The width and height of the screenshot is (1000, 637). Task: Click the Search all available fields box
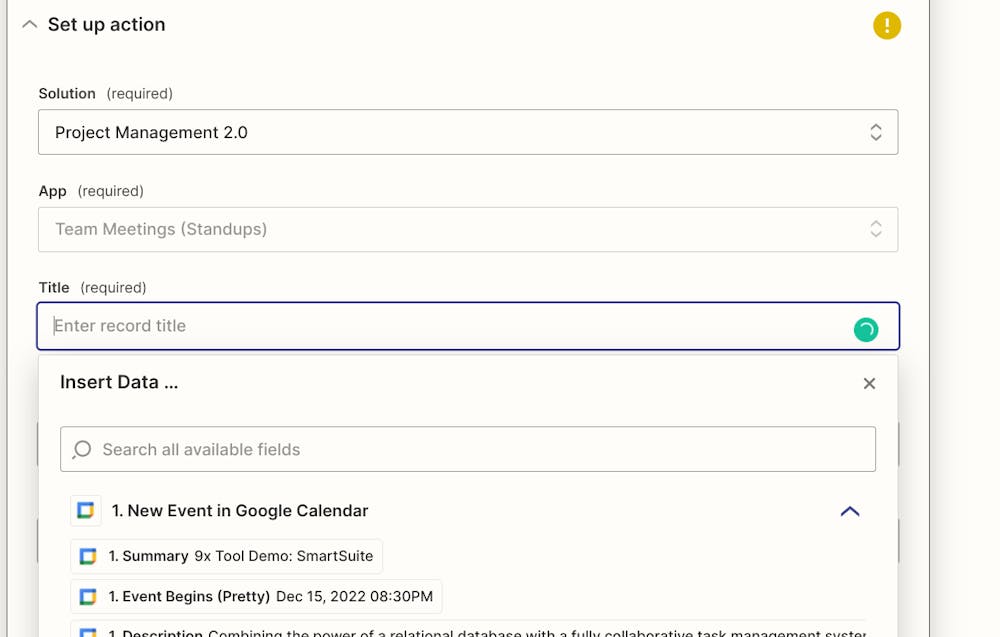tap(480, 450)
